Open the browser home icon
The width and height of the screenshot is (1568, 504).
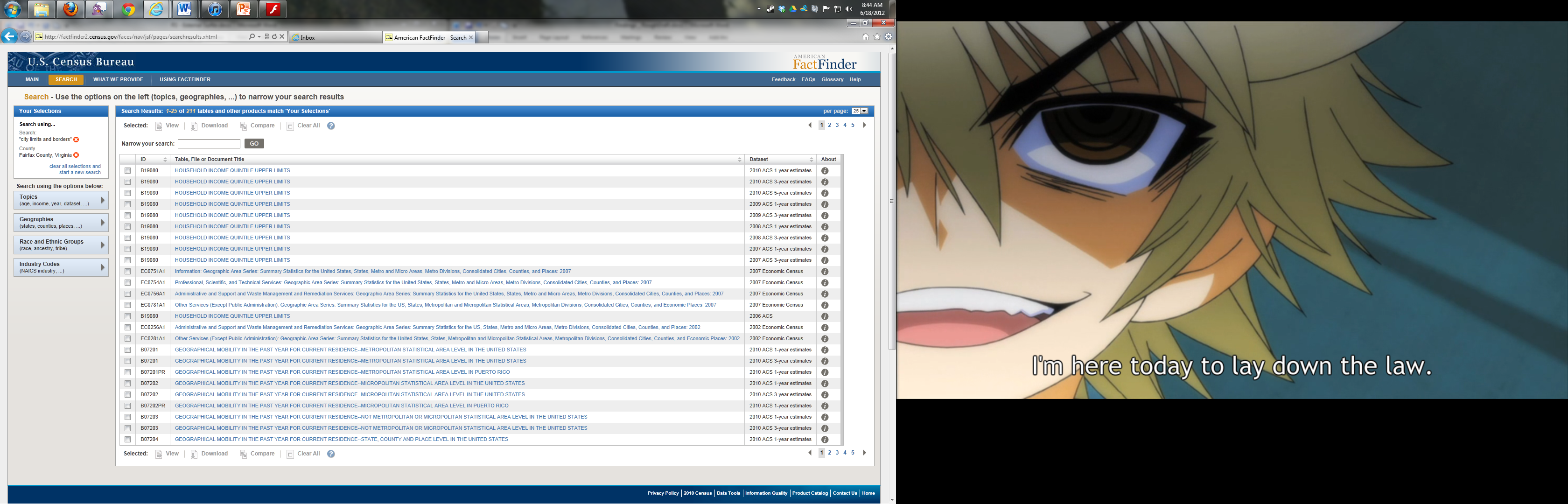click(866, 37)
